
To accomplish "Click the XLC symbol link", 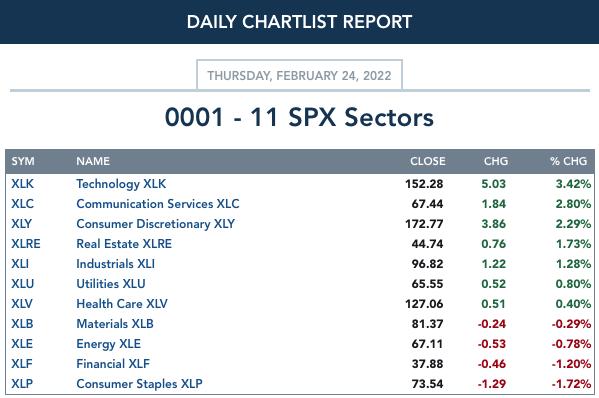I will pyautogui.click(x=23, y=204).
